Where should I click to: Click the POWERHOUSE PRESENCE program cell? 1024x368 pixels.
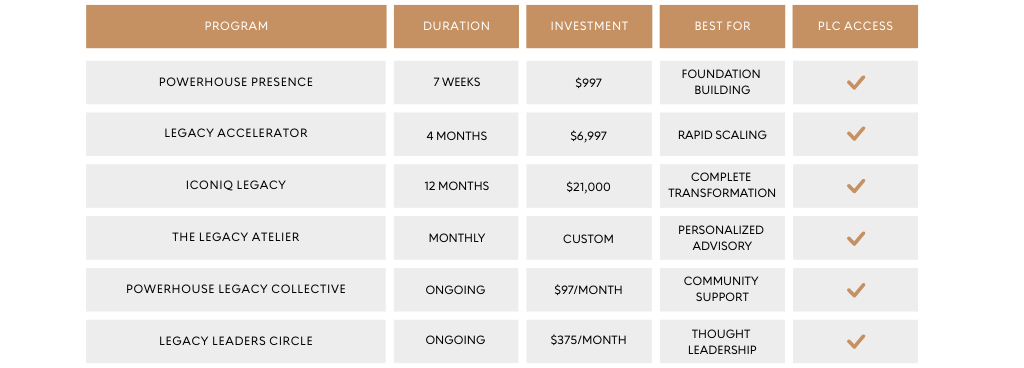click(236, 82)
